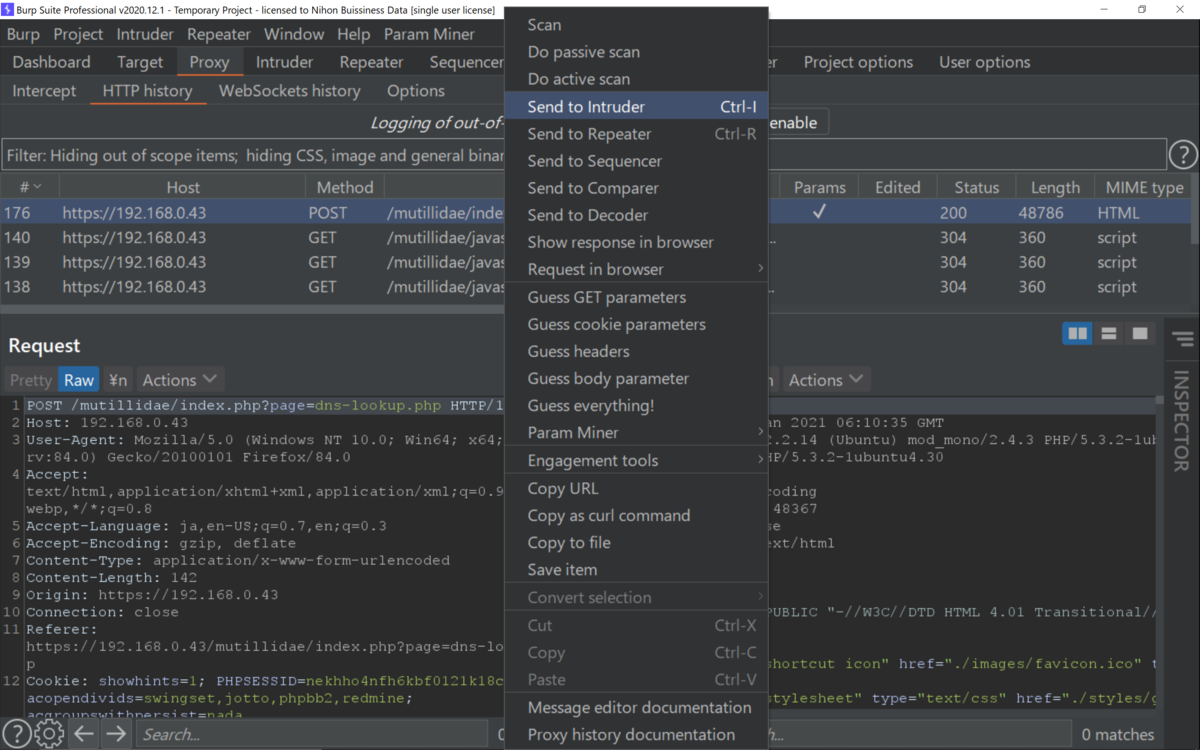The width and height of the screenshot is (1200, 750).
Task: Choose Send to Comparer
Action: [636, 187]
